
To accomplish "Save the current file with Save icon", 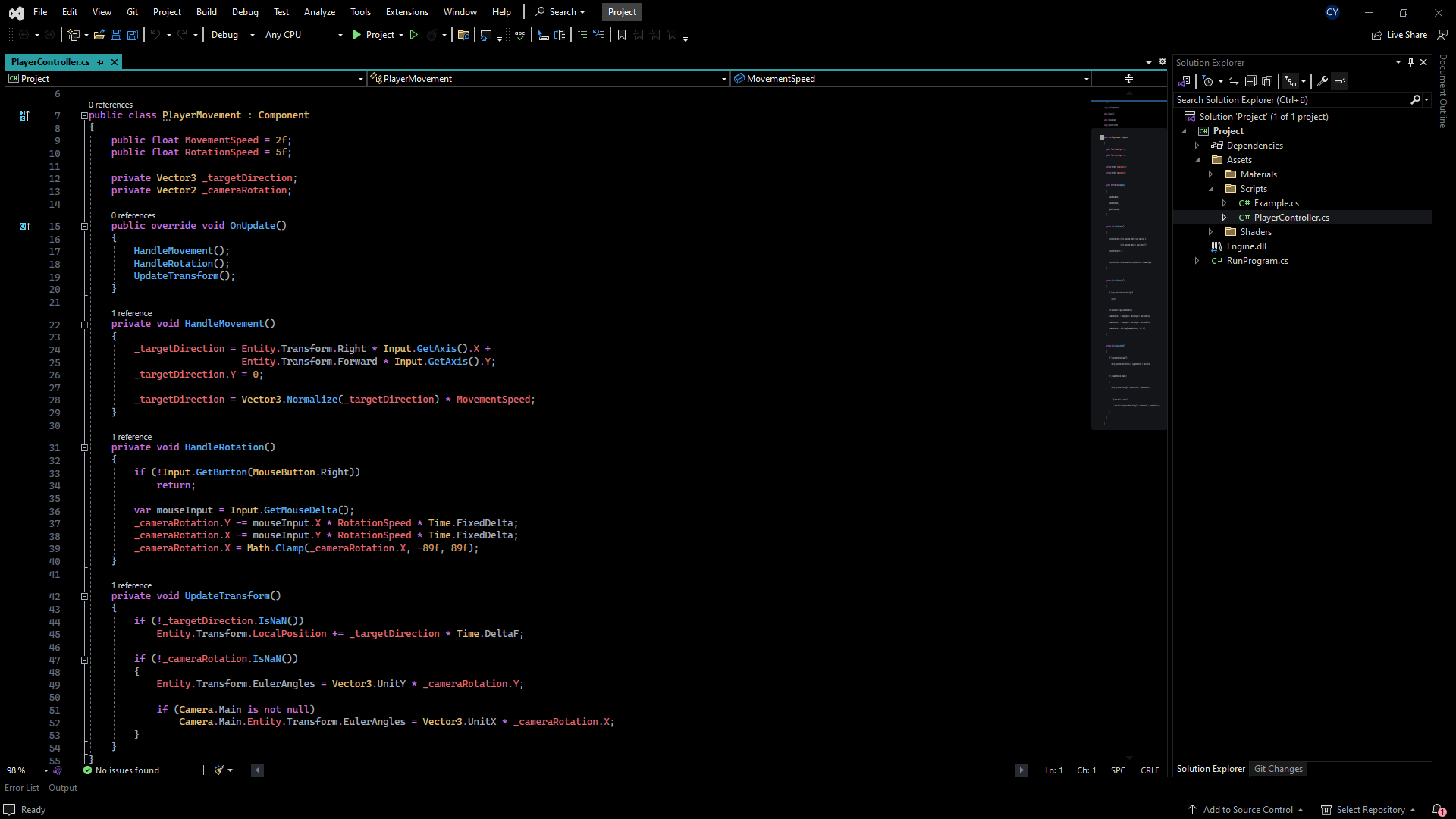I will 115,35.
